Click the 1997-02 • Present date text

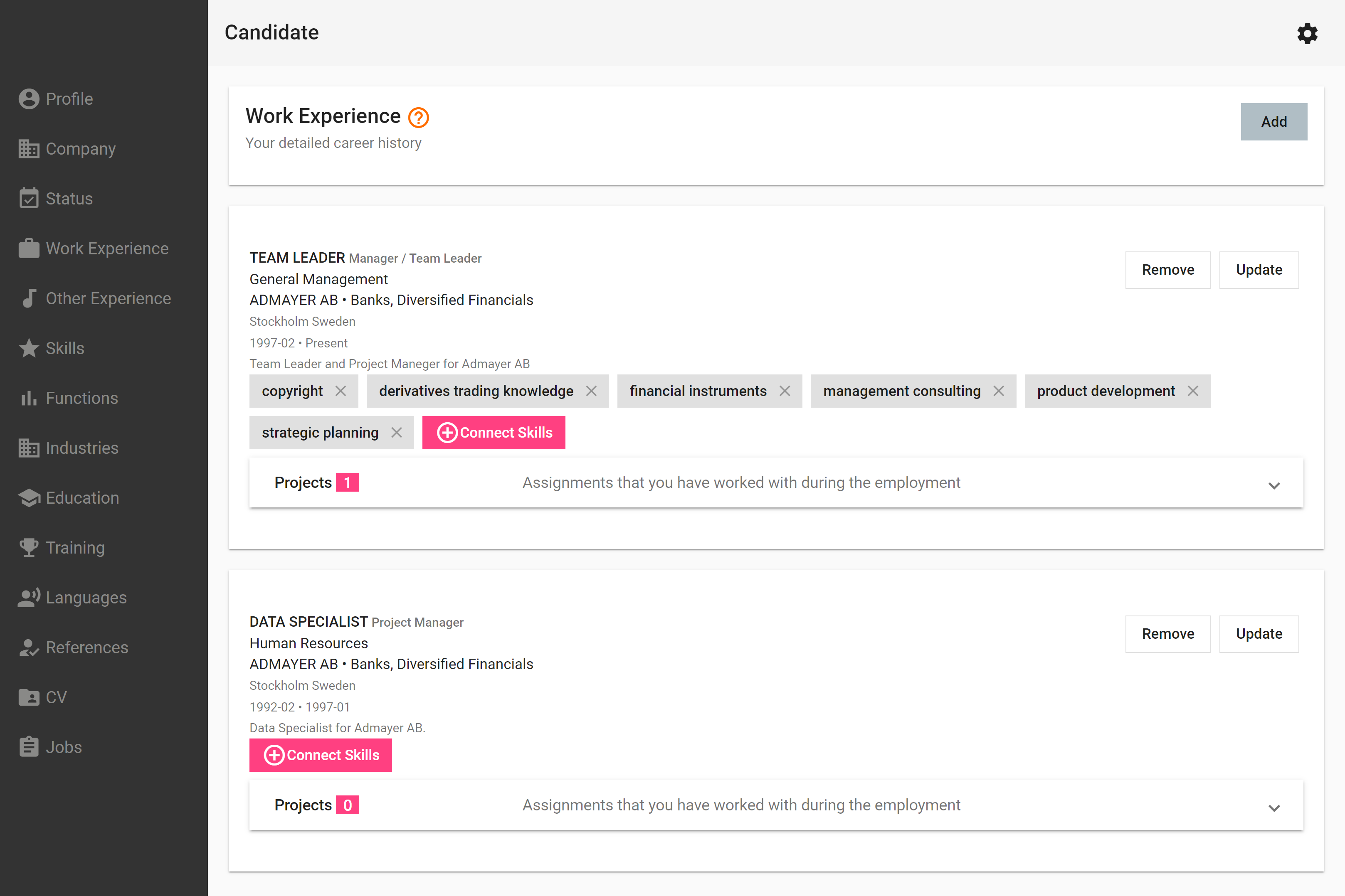point(299,343)
